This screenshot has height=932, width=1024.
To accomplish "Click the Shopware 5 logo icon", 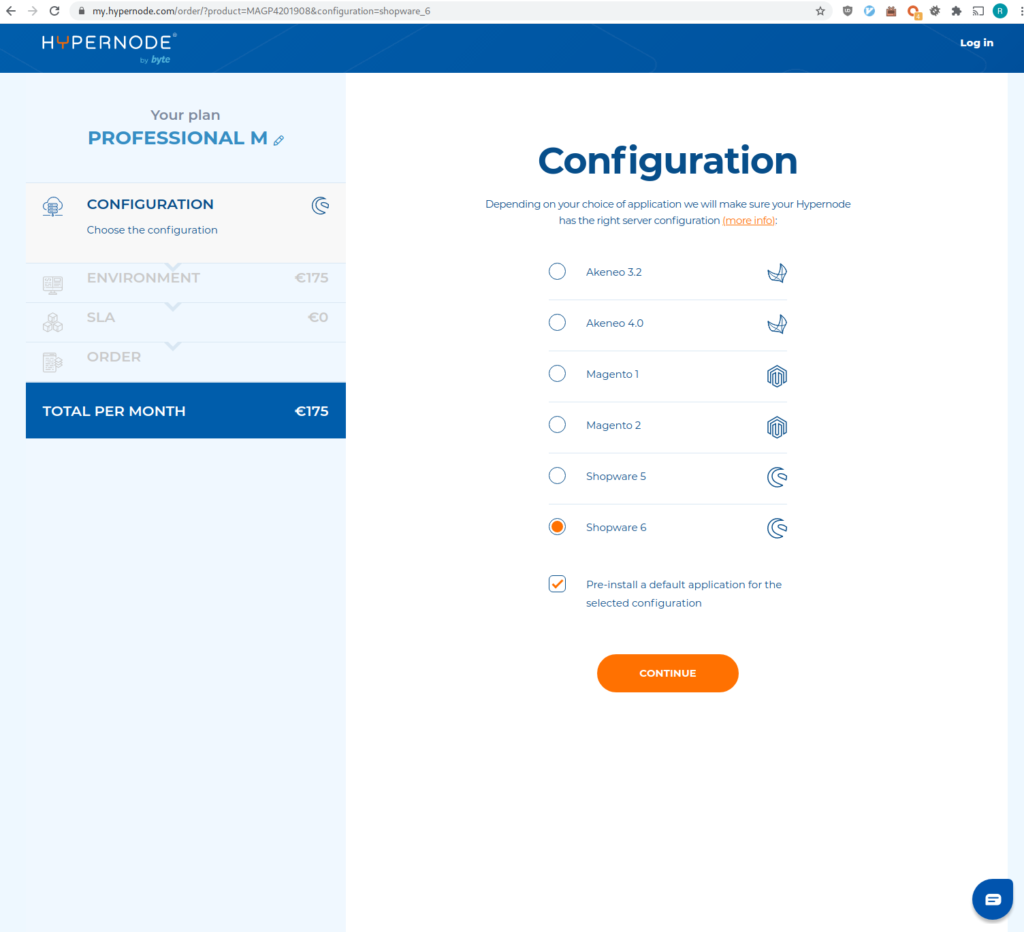I will (776, 477).
